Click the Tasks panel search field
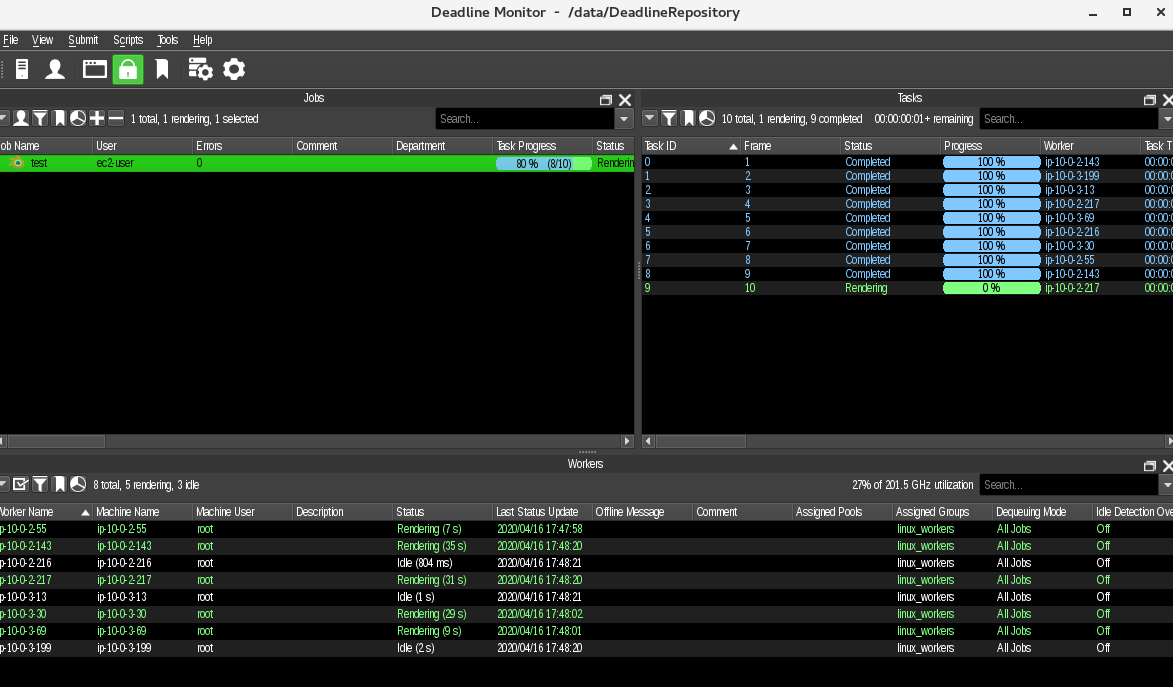1173x687 pixels. pos(1068,119)
